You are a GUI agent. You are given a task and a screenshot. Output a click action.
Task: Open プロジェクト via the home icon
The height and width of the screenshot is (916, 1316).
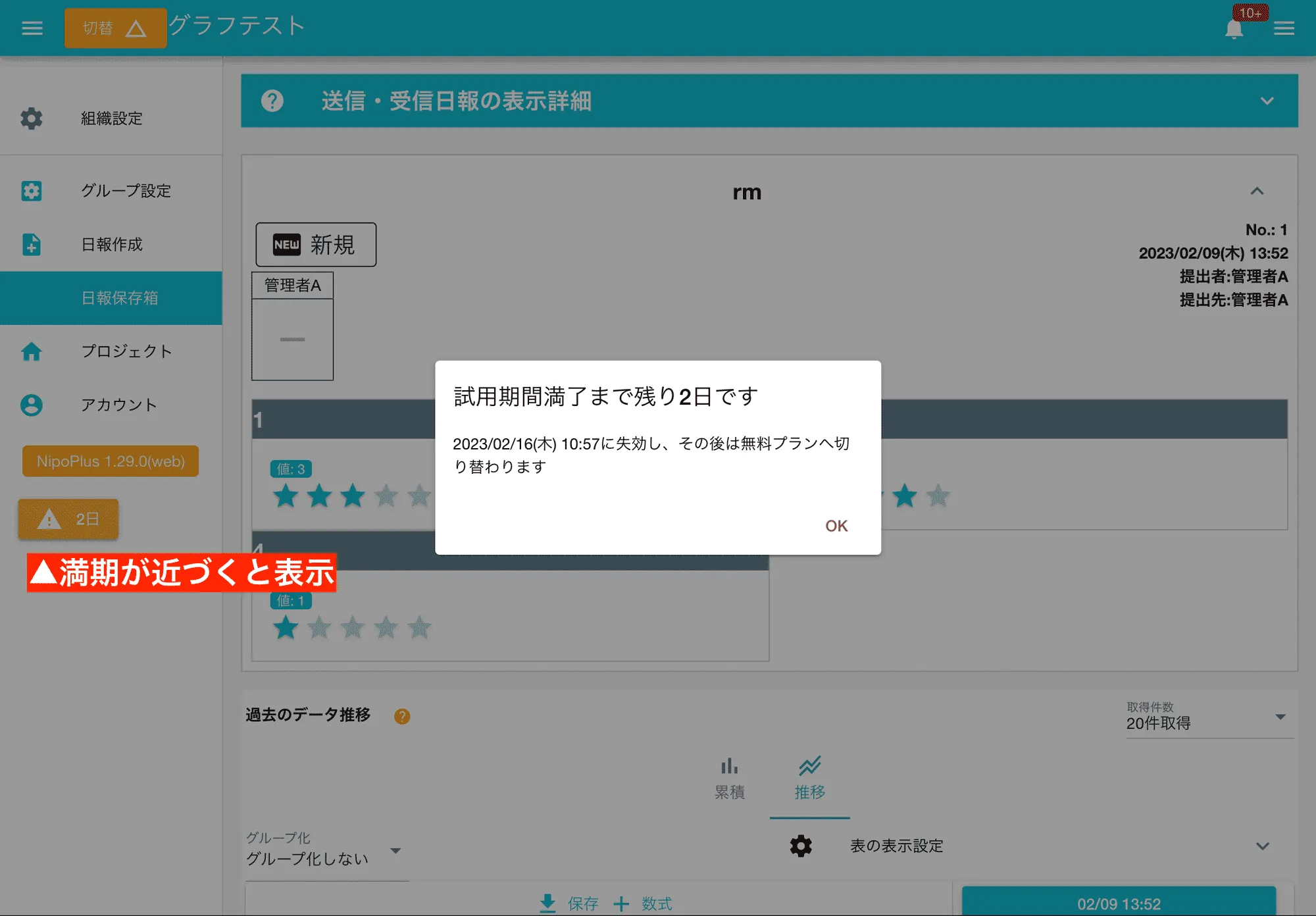[x=31, y=352]
